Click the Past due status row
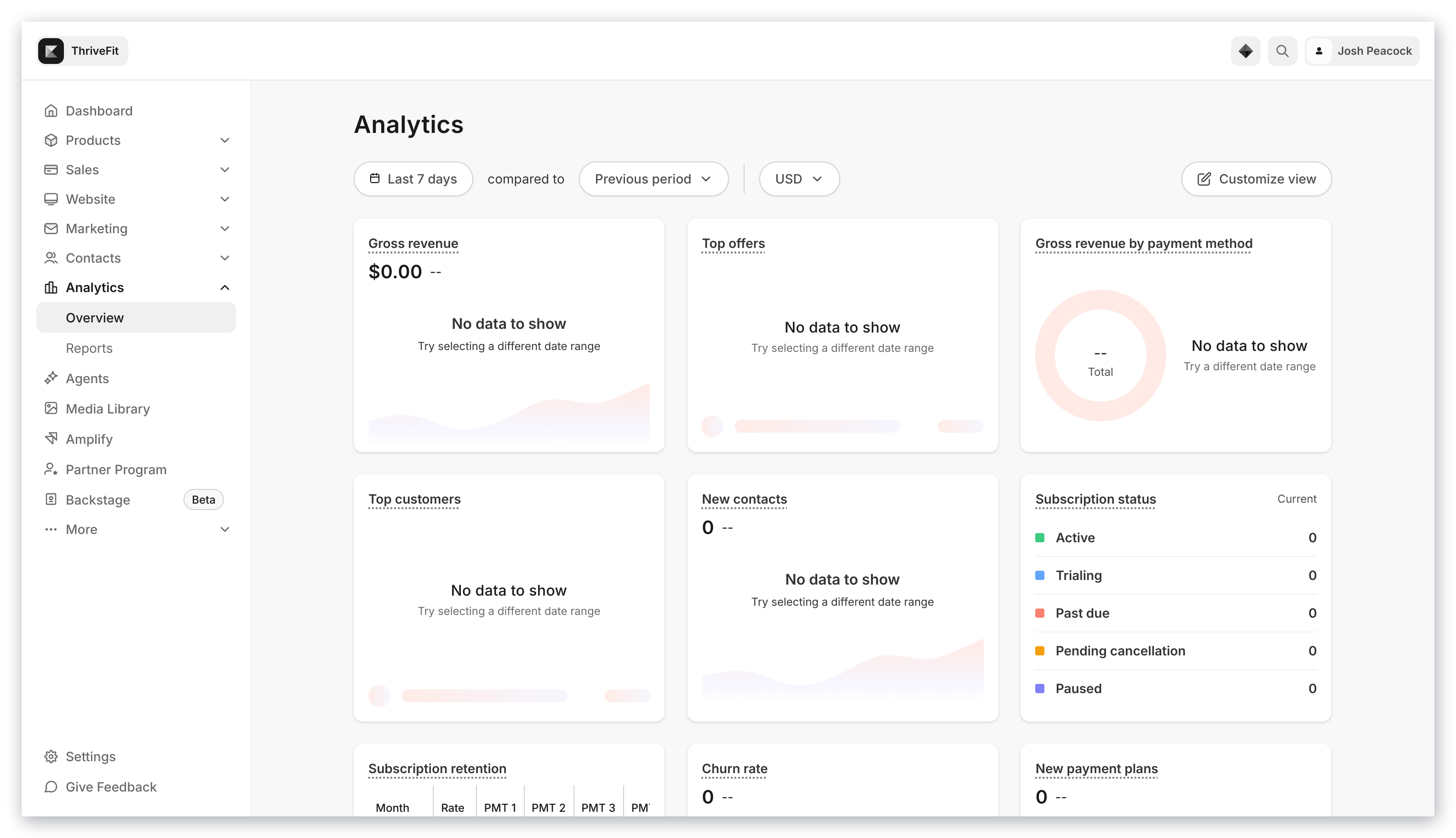The width and height of the screenshot is (1456, 838). [1175, 613]
